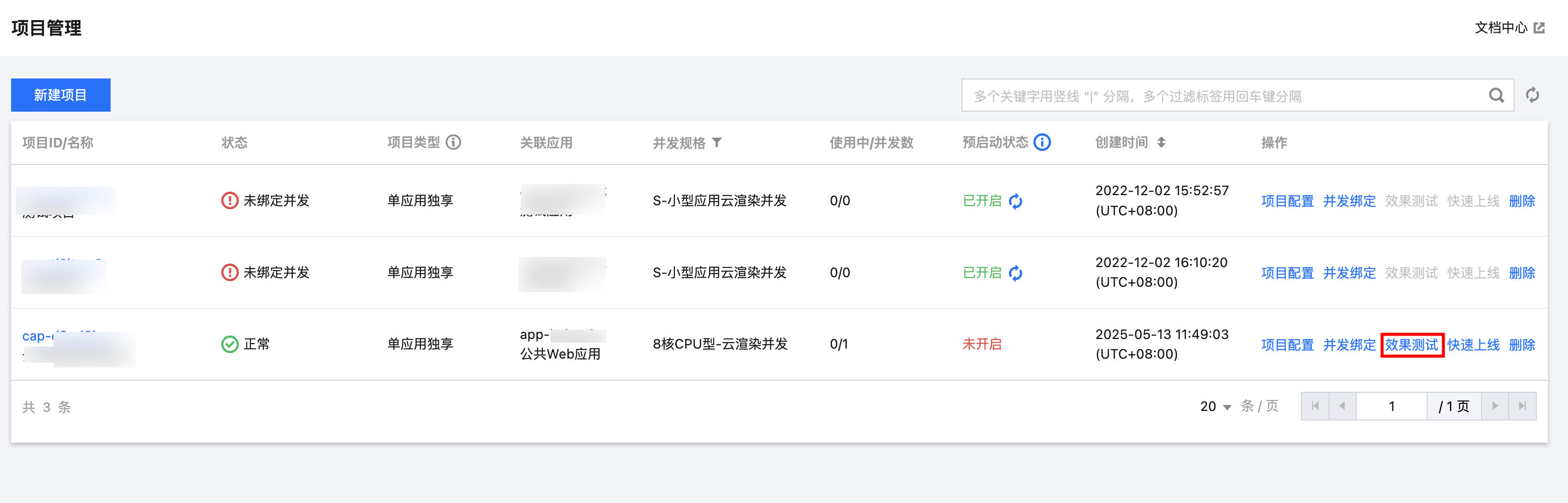Click 效果测试 for the 正常 project
1568x503 pixels.
click(1411, 345)
